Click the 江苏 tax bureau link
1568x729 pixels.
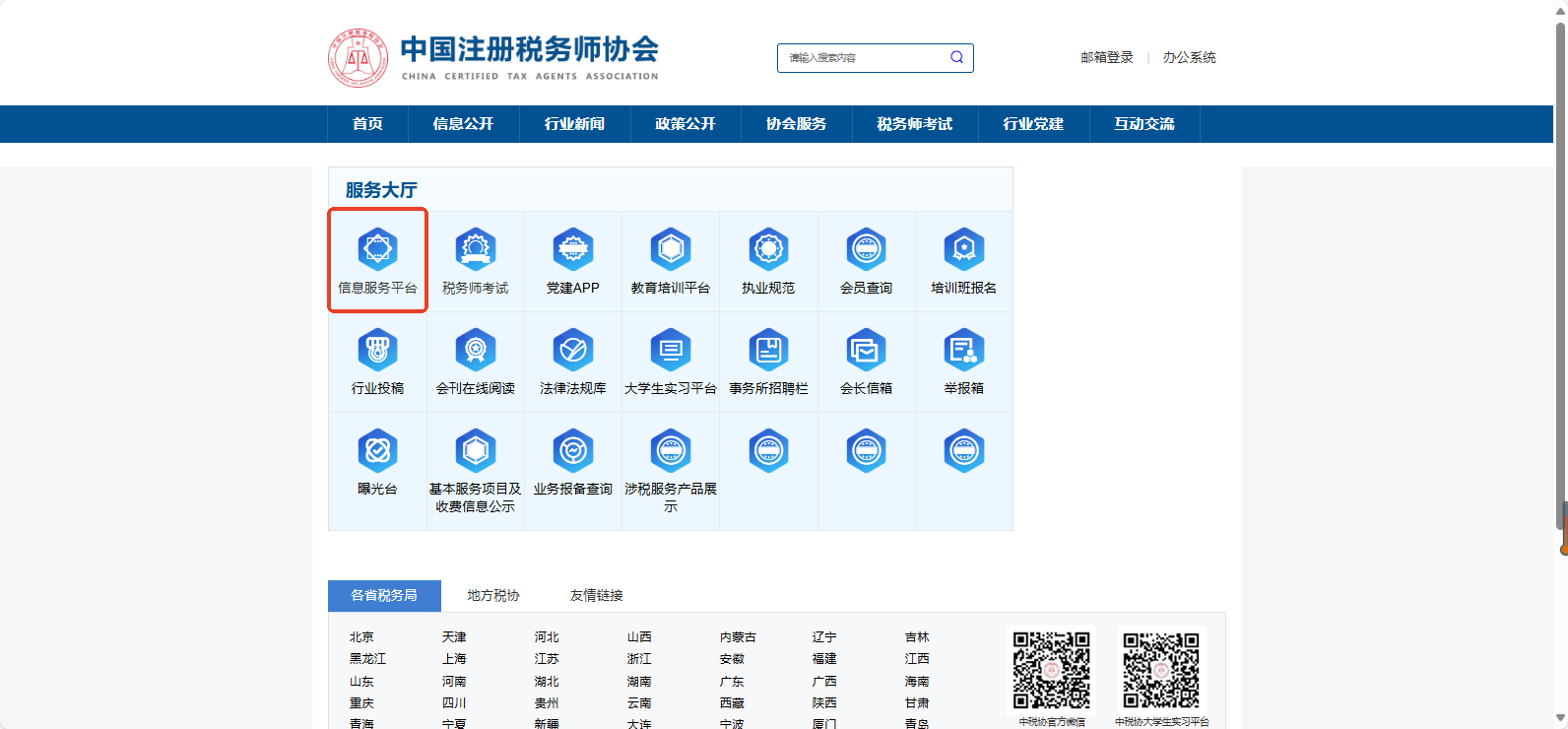click(x=547, y=659)
